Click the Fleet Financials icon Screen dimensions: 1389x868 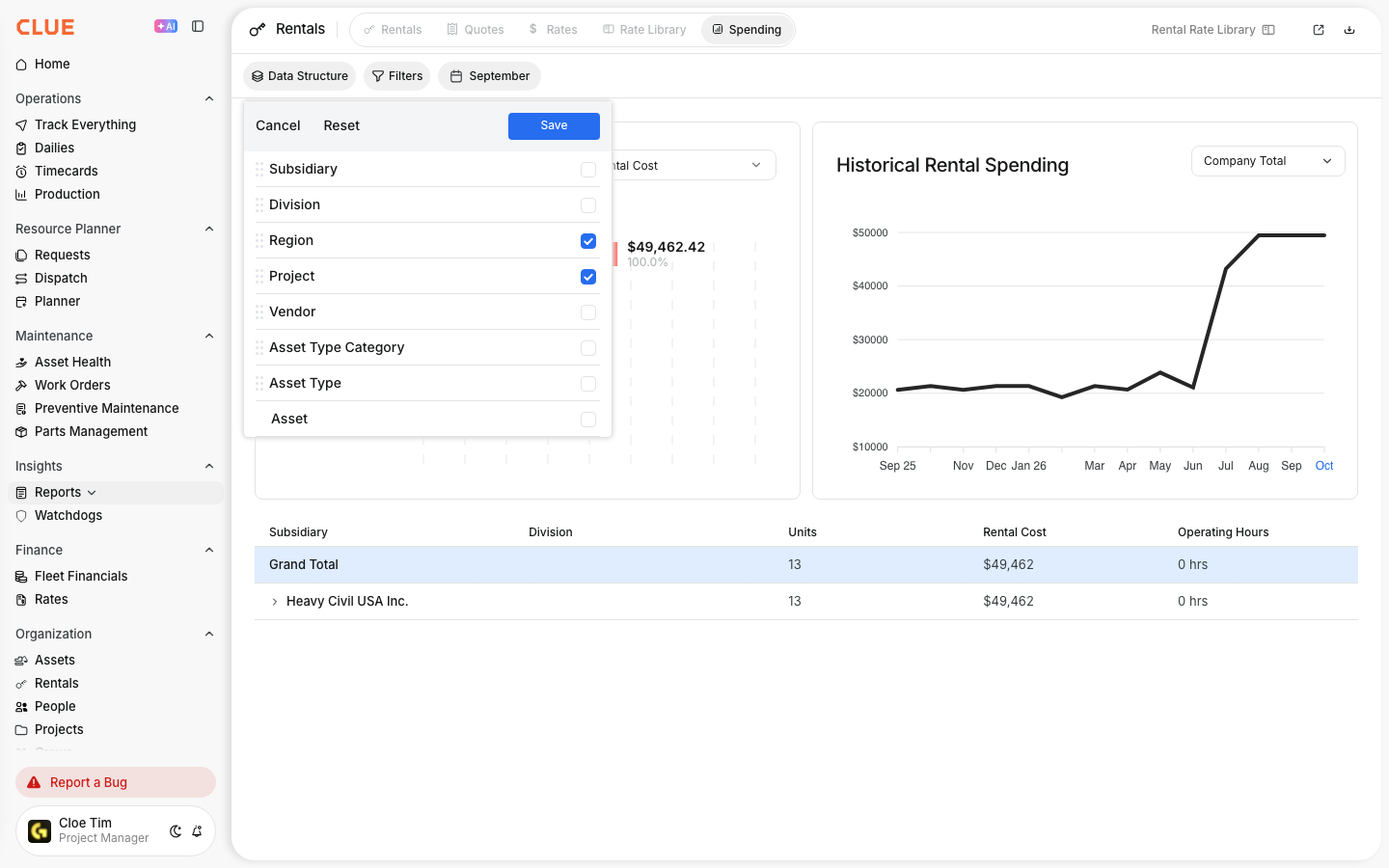tap(21, 577)
